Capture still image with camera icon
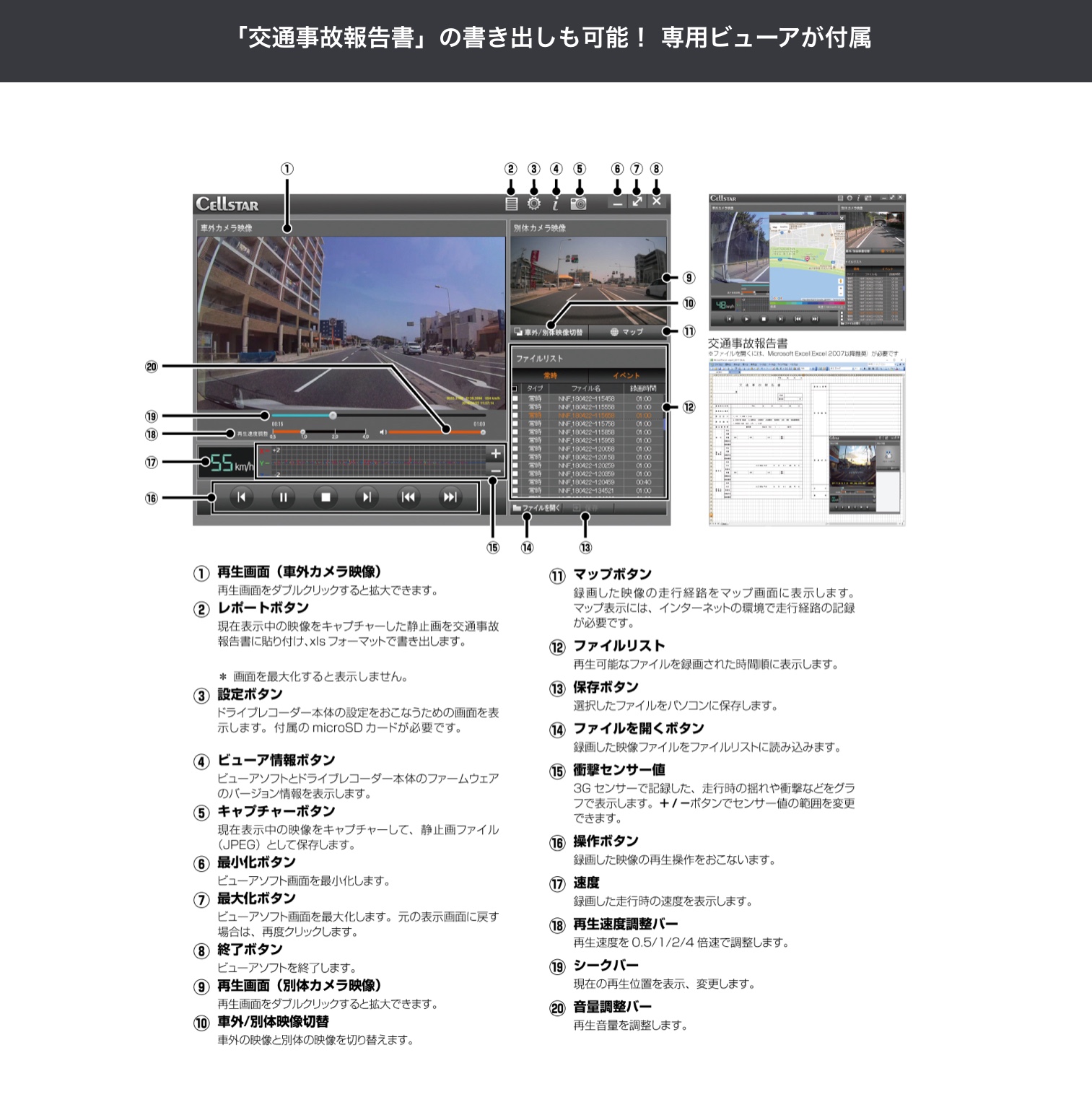 point(578,204)
